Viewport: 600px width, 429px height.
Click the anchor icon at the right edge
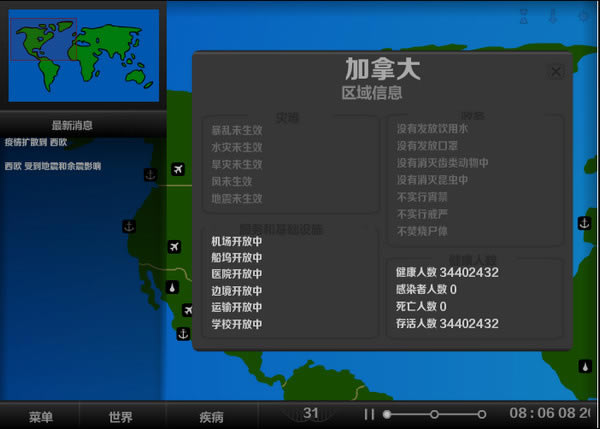click(x=585, y=224)
